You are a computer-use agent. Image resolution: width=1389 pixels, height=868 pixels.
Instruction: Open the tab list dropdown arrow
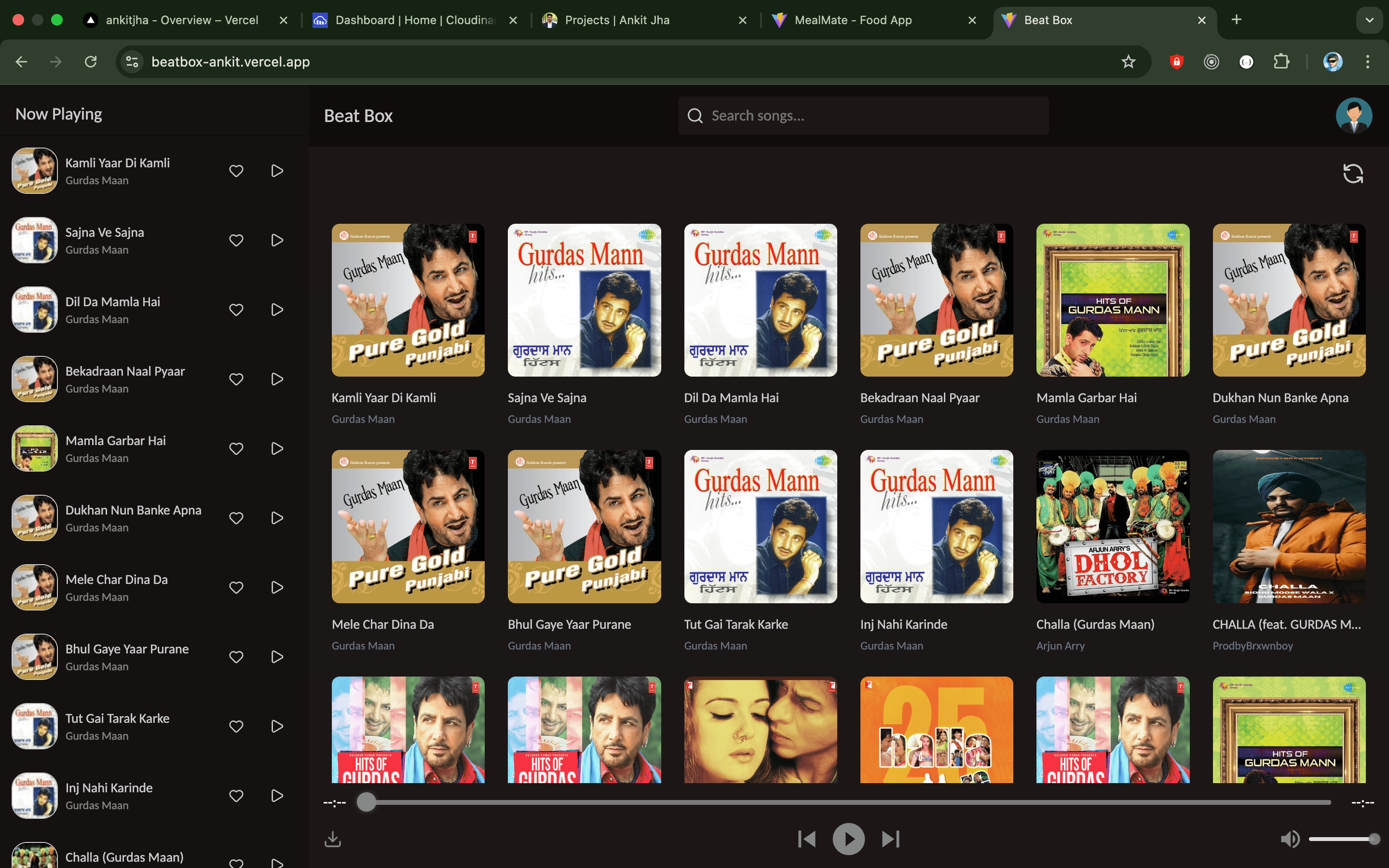pos(1369,20)
